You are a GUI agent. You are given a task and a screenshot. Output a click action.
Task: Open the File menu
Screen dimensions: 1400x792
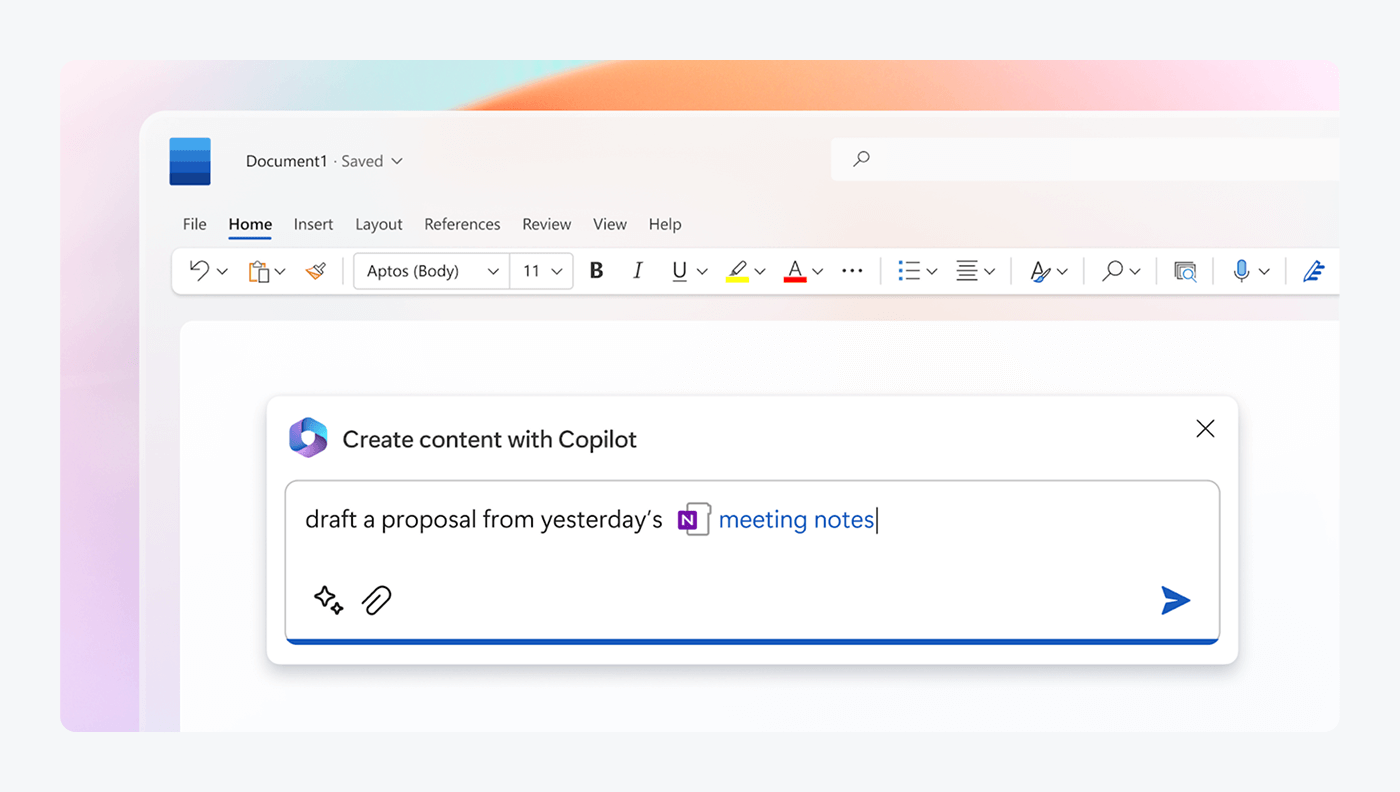(x=195, y=224)
